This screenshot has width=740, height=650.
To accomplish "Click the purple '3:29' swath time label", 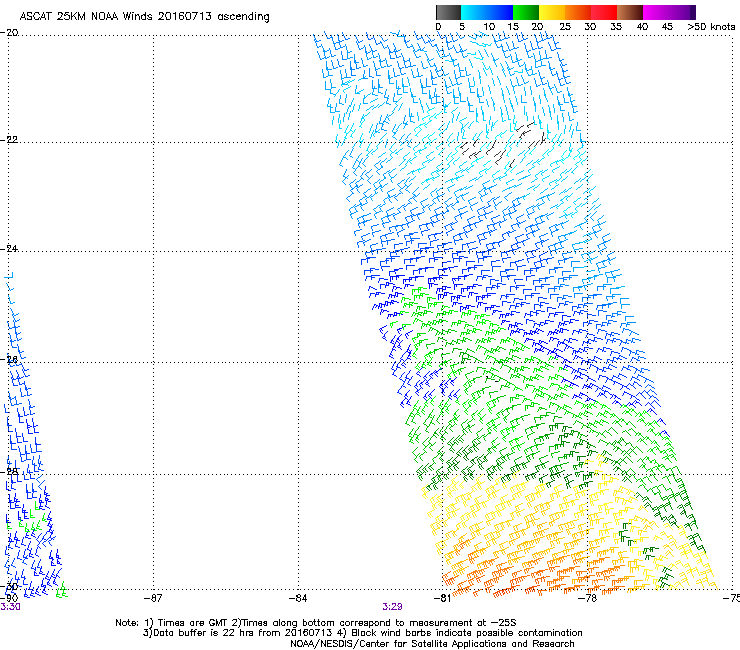I will (392, 607).
